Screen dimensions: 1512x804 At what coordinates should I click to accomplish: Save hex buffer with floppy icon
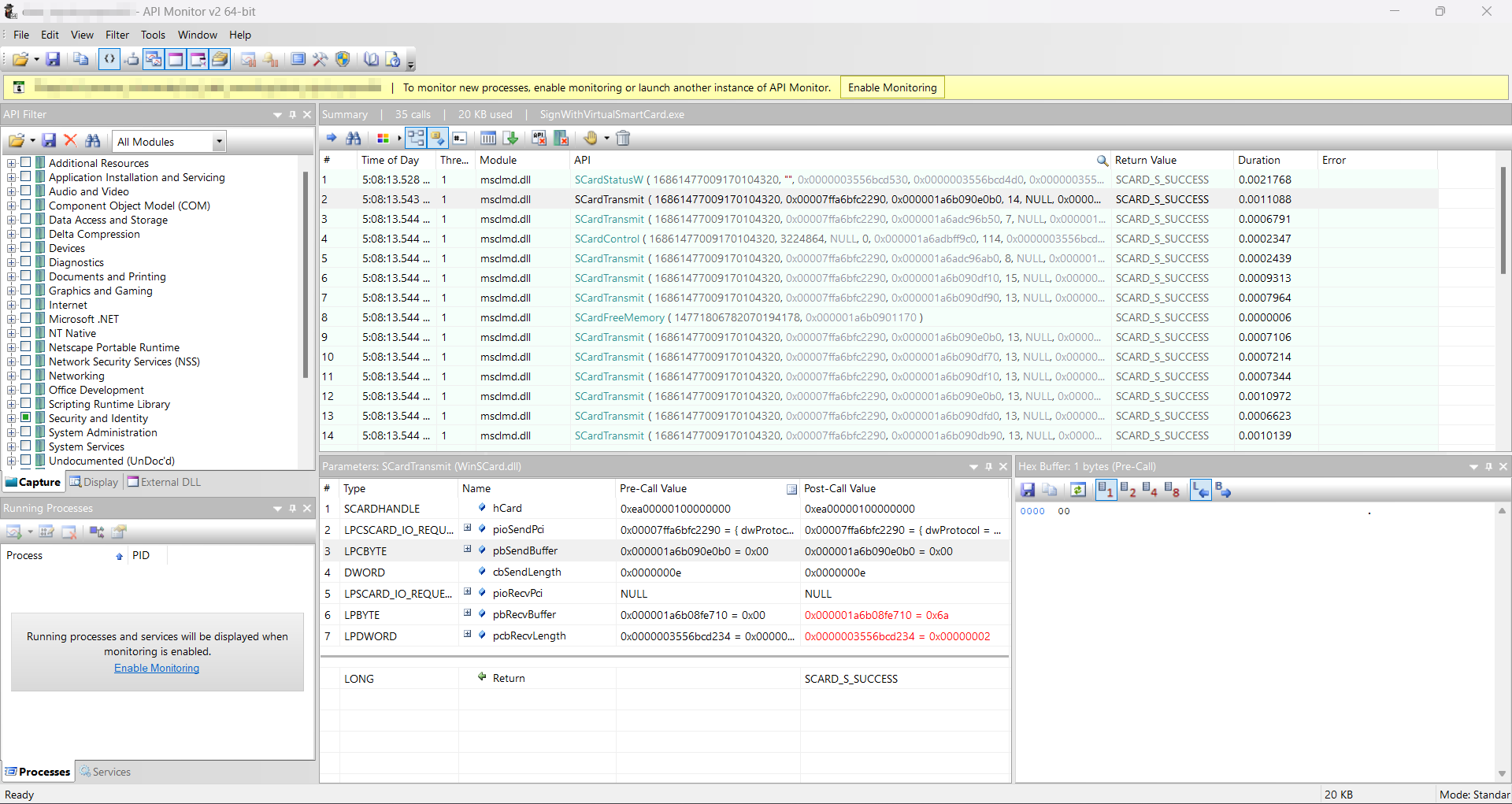point(1027,490)
